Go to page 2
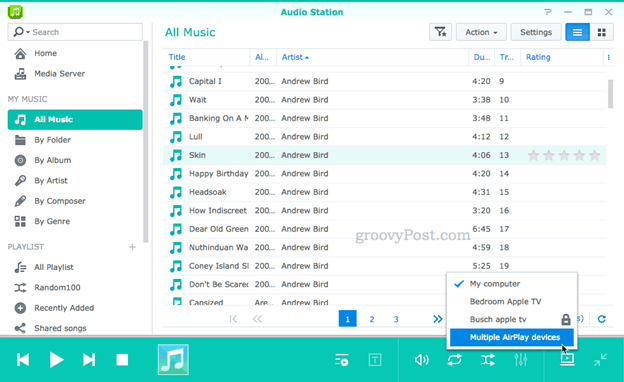Image resolution: width=624 pixels, height=382 pixels. tap(372, 319)
